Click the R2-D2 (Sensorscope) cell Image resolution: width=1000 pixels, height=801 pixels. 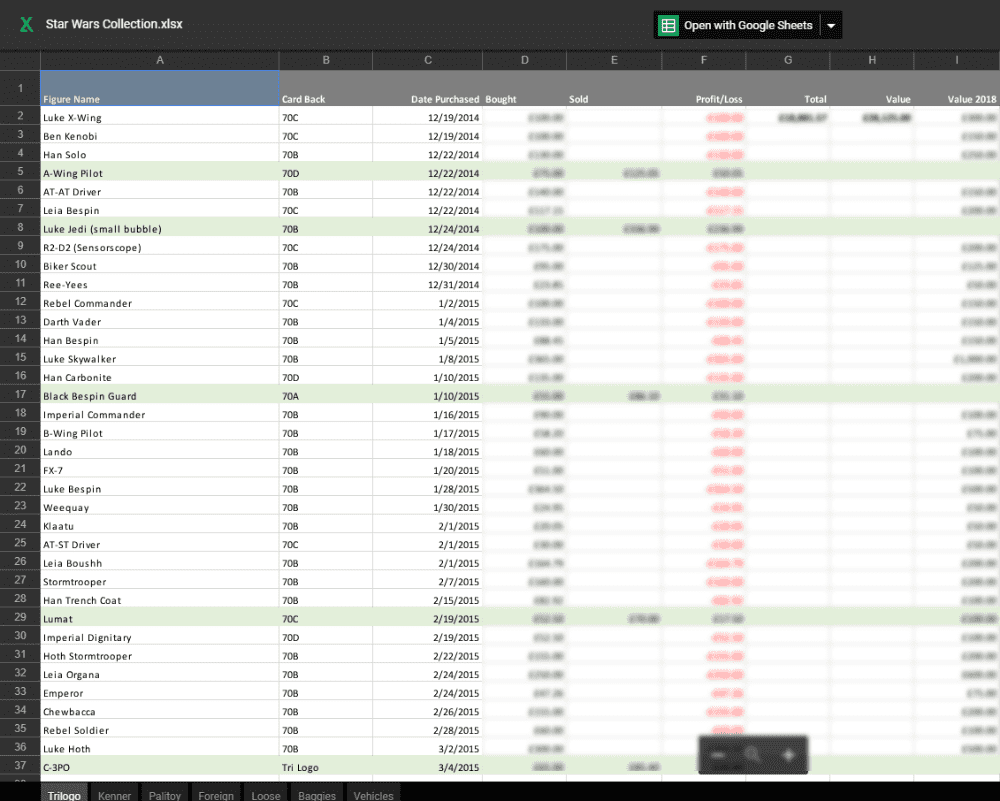(159, 247)
